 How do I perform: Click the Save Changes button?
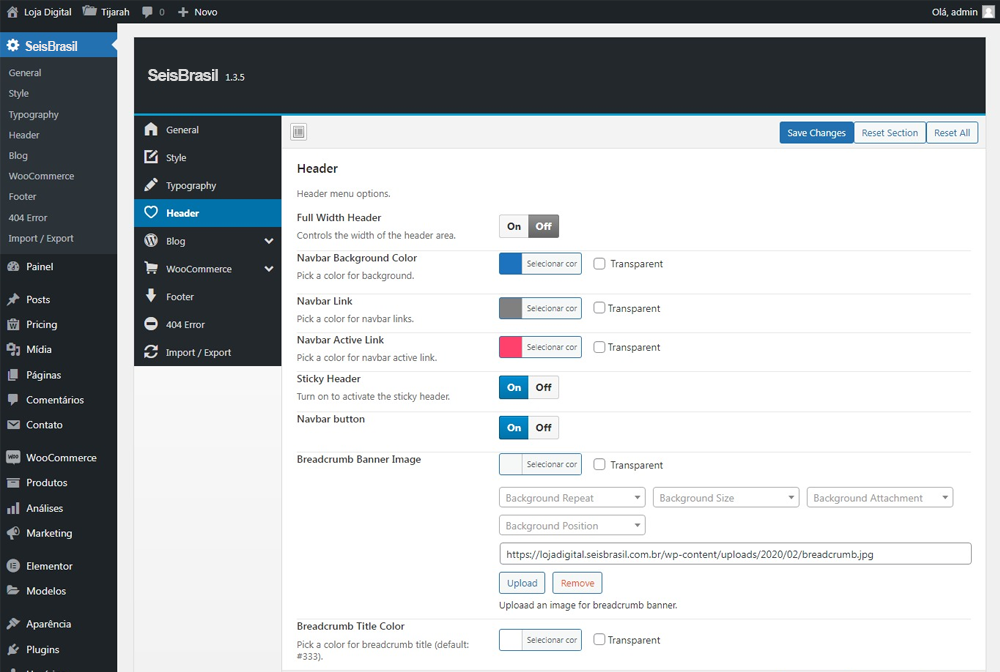click(816, 133)
